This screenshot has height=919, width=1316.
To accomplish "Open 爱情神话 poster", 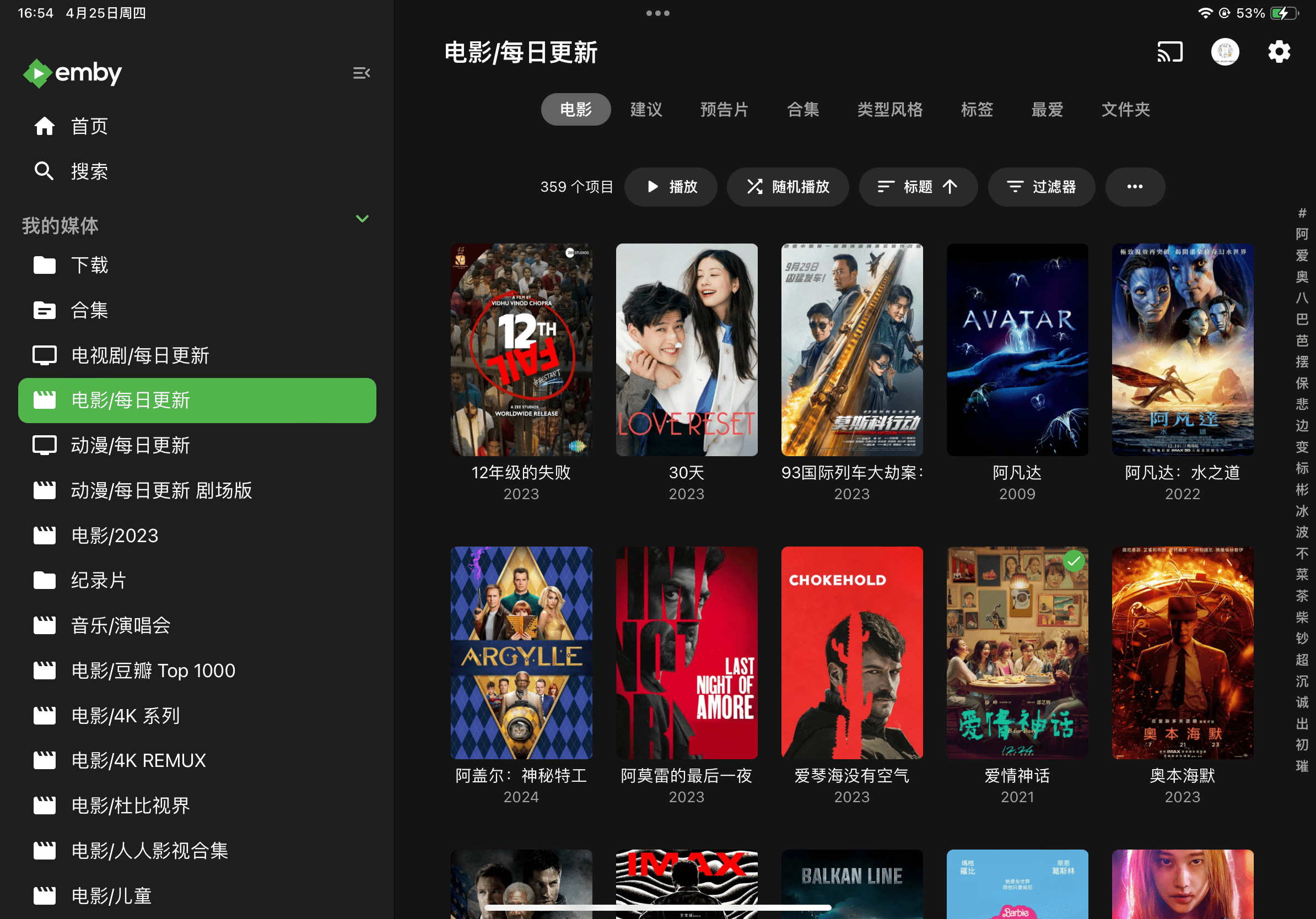I will [1017, 653].
